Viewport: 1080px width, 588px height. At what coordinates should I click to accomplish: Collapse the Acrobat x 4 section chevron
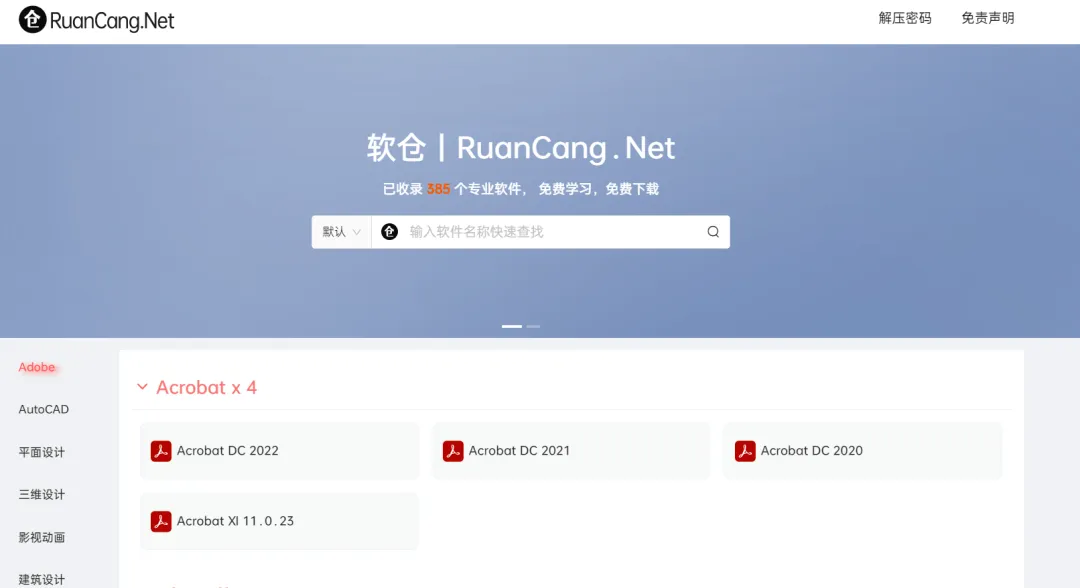tap(142, 387)
